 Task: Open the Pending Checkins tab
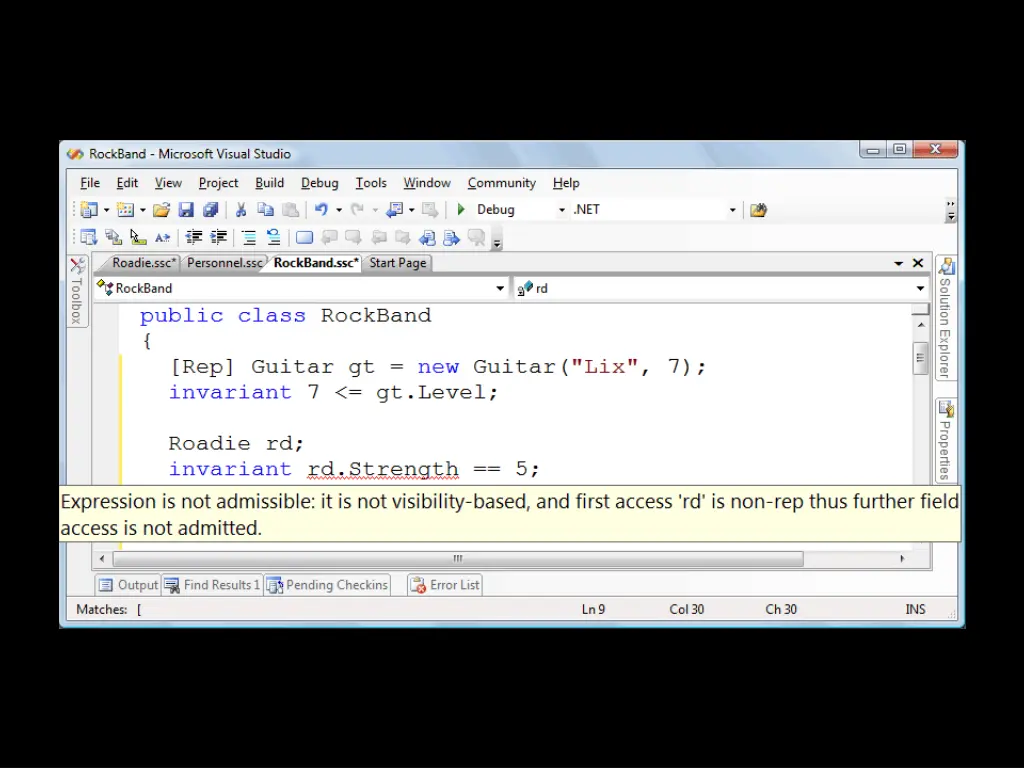coord(328,585)
